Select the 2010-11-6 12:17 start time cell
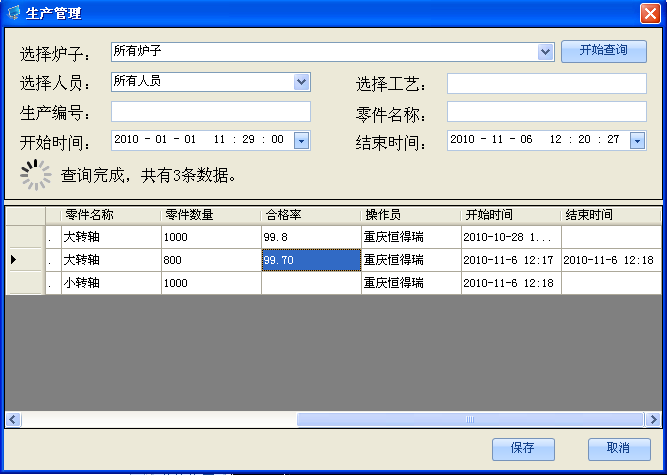Screen dimensions: 667x475 (x=511, y=260)
